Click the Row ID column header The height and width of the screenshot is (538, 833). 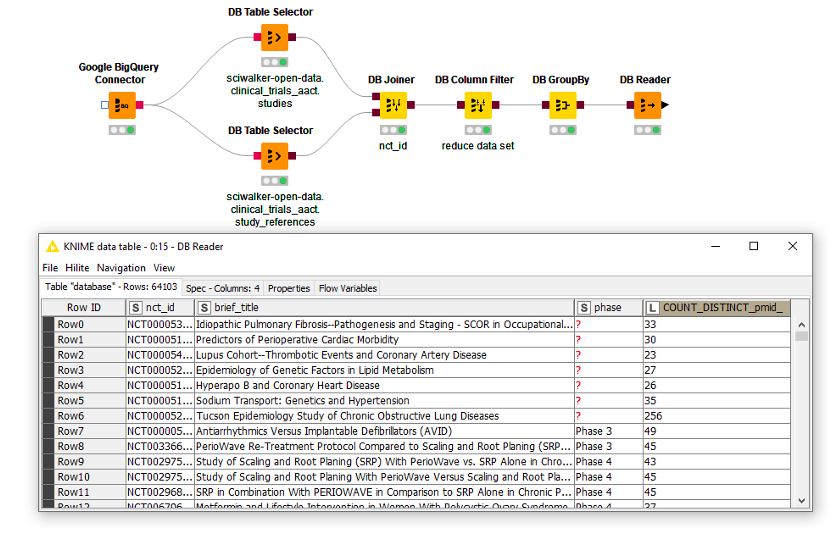pos(83,308)
